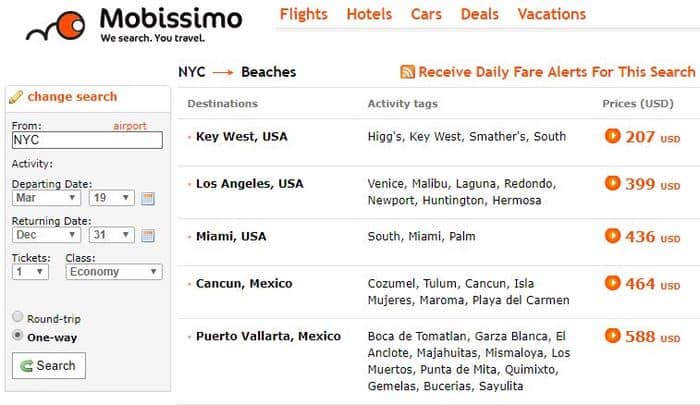Click orange arrow icon for Cancun price
The image size is (700, 405).
[612, 283]
